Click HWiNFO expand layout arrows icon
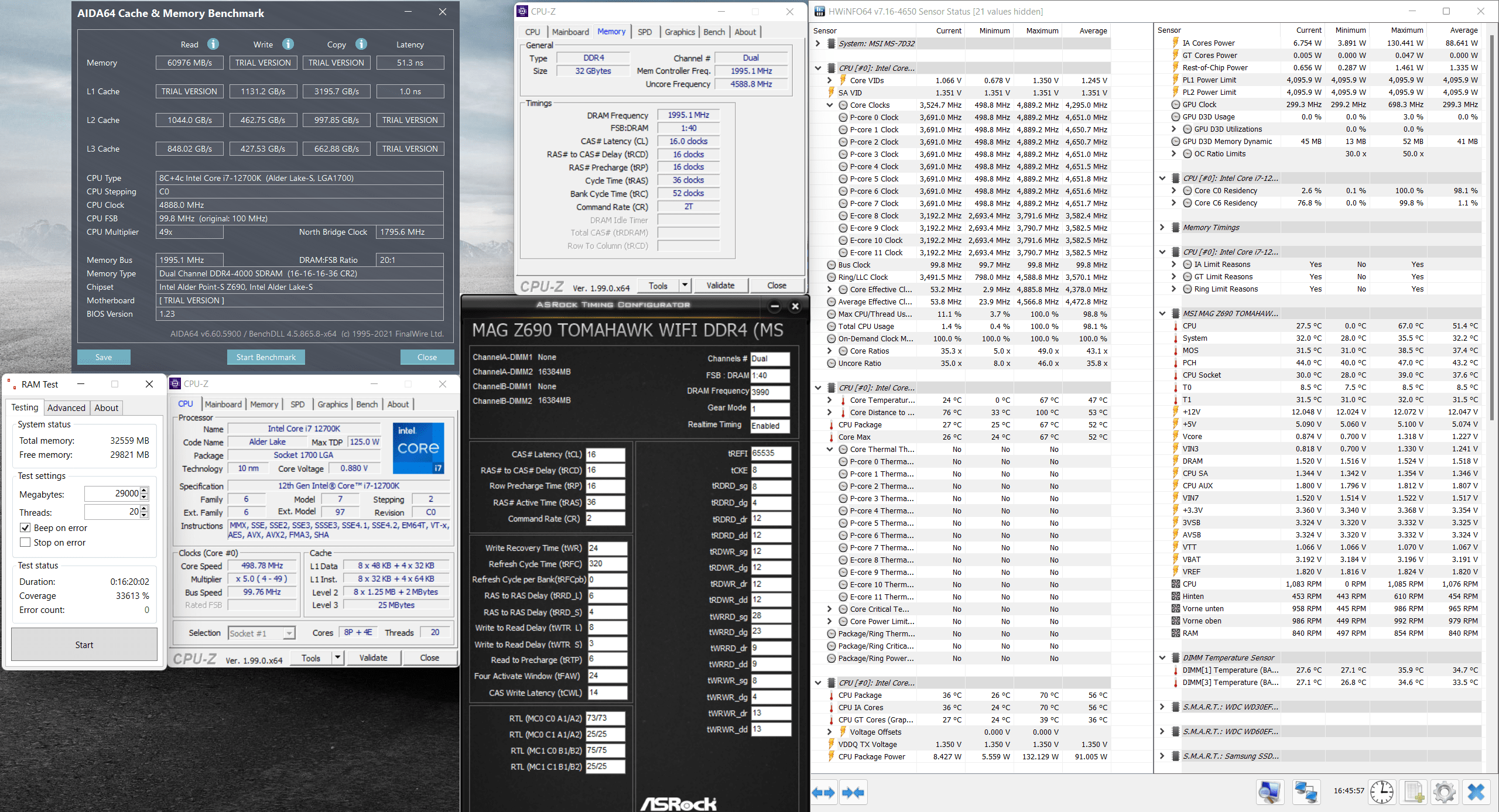The image size is (1499, 812). (x=824, y=793)
